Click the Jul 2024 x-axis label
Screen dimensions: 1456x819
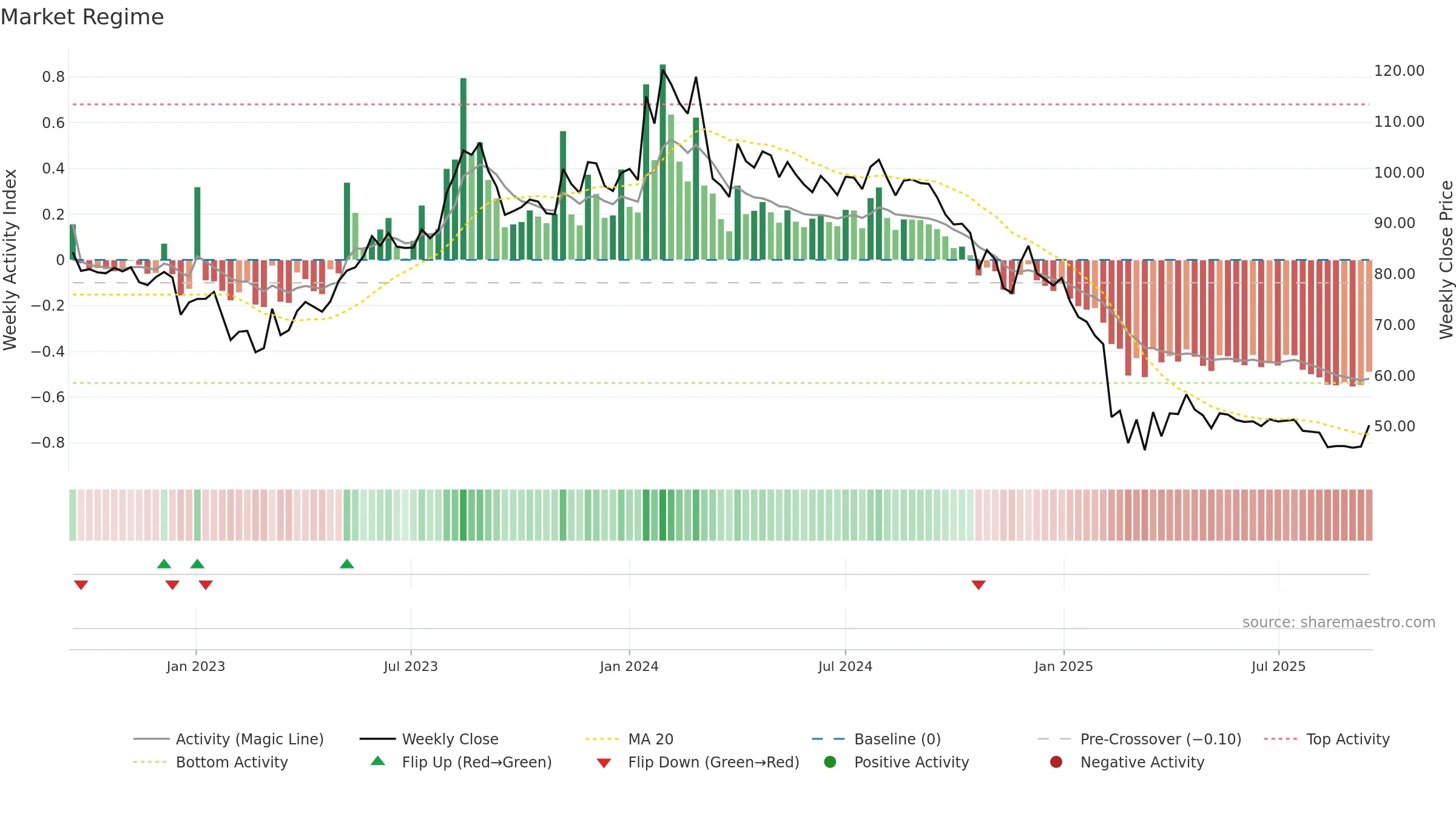(x=845, y=666)
